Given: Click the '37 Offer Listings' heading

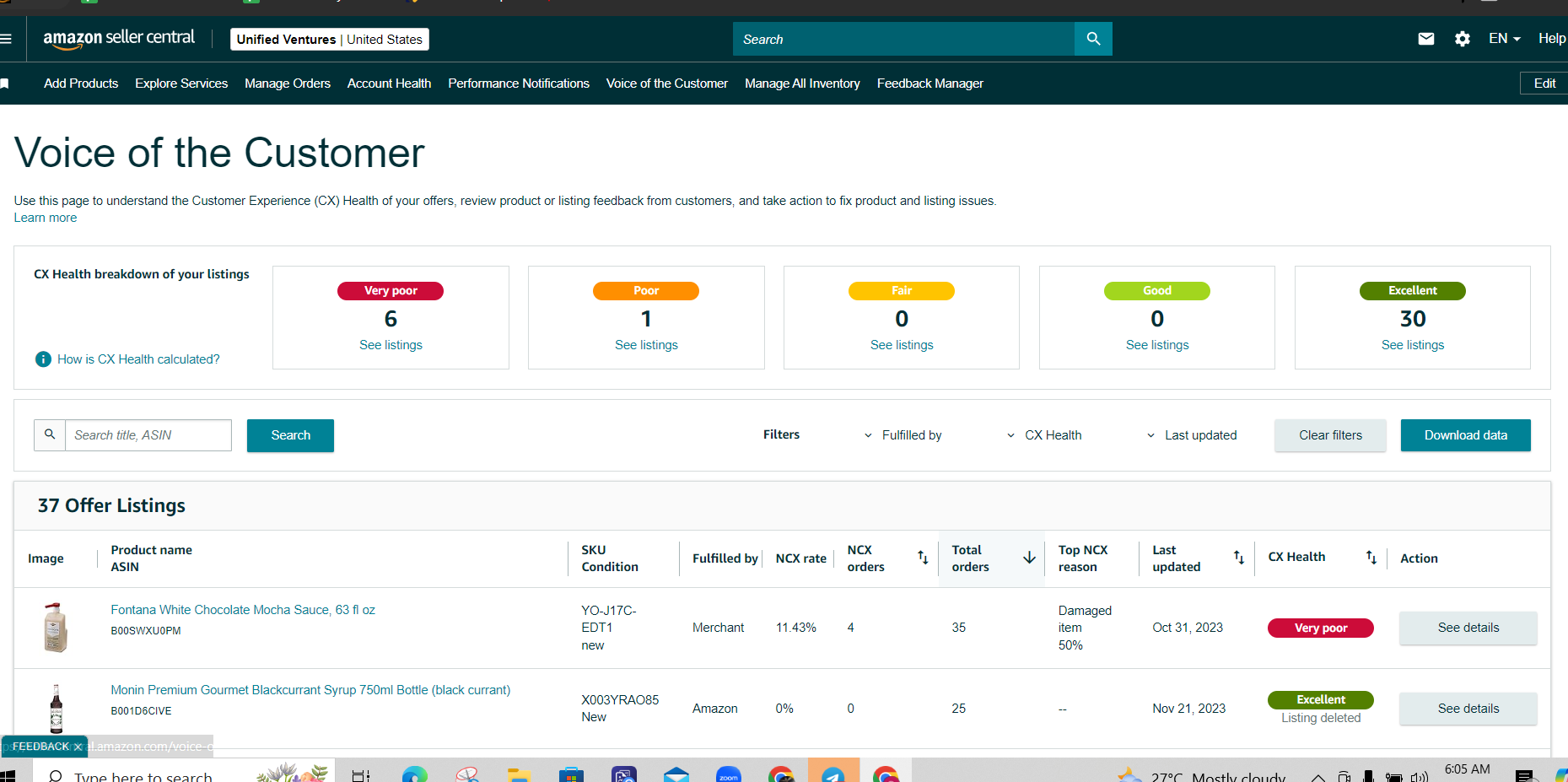Looking at the screenshot, I should point(111,505).
